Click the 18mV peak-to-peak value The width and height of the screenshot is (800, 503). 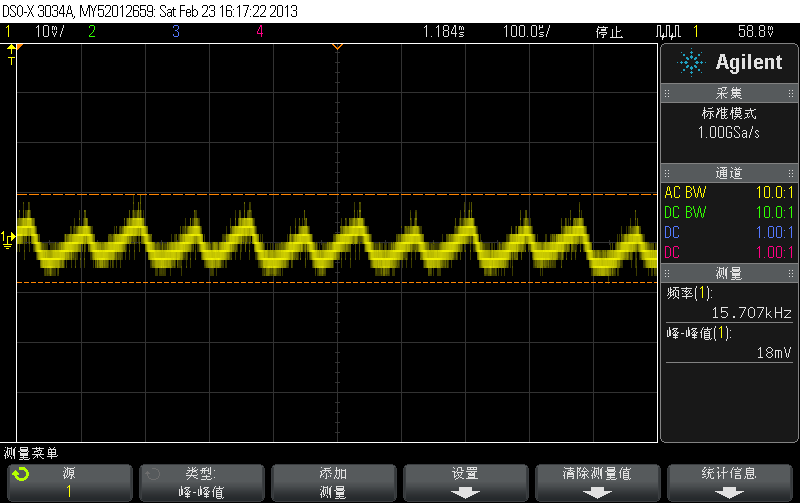(774, 353)
